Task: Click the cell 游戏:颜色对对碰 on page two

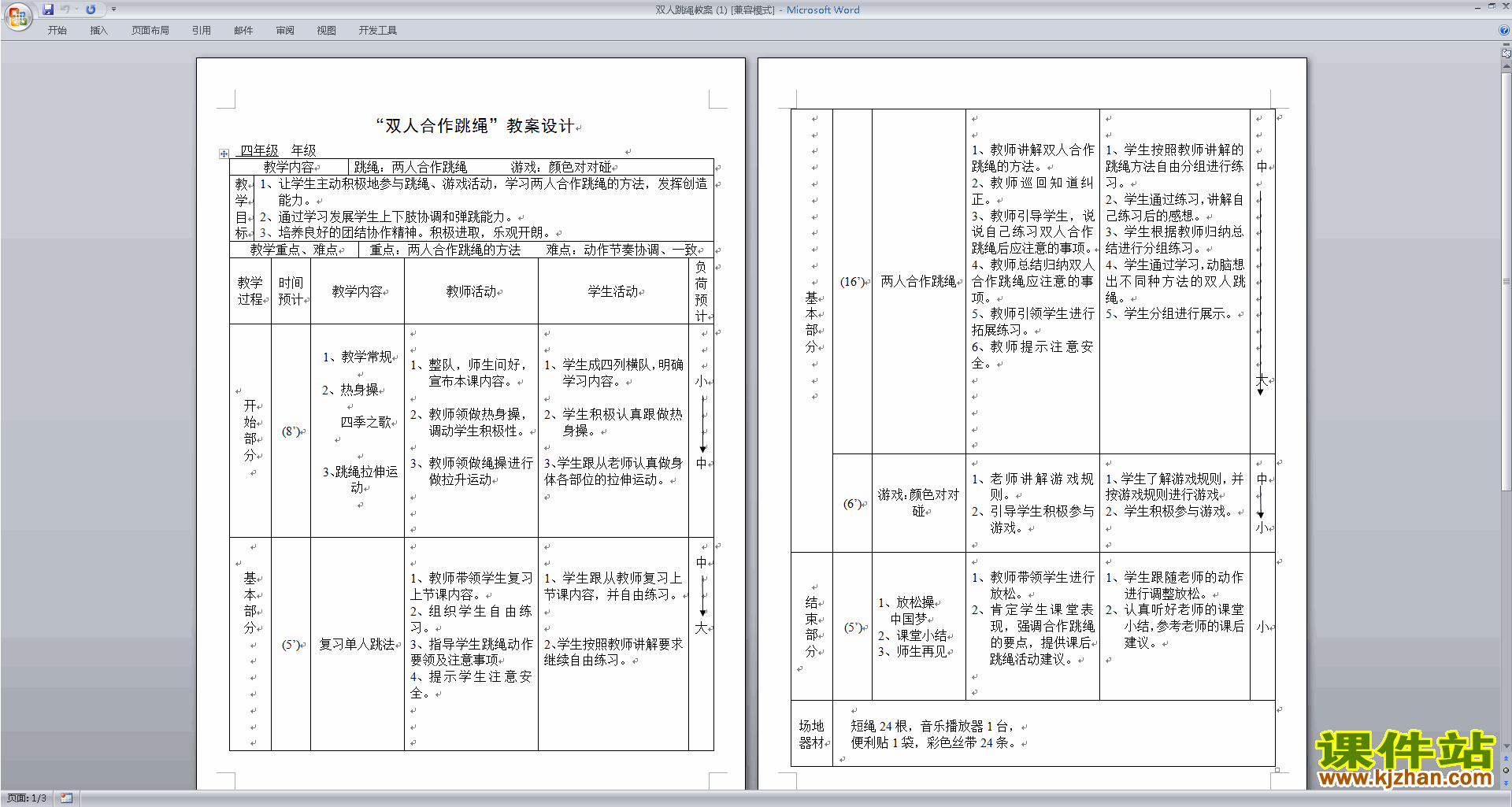Action: [918, 502]
